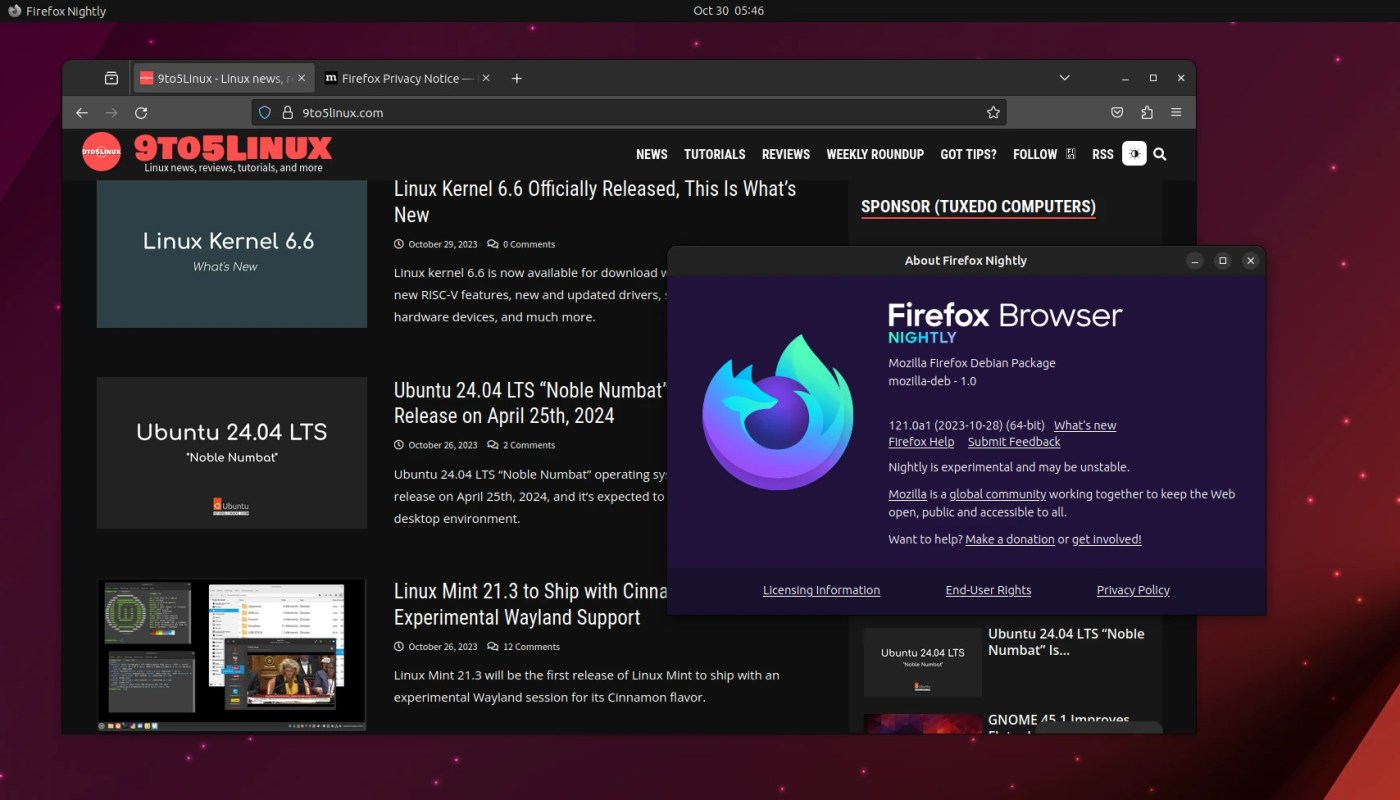Image resolution: width=1400 pixels, height=800 pixels.
Task: Bookmark this page with the star icon
Action: (993, 113)
